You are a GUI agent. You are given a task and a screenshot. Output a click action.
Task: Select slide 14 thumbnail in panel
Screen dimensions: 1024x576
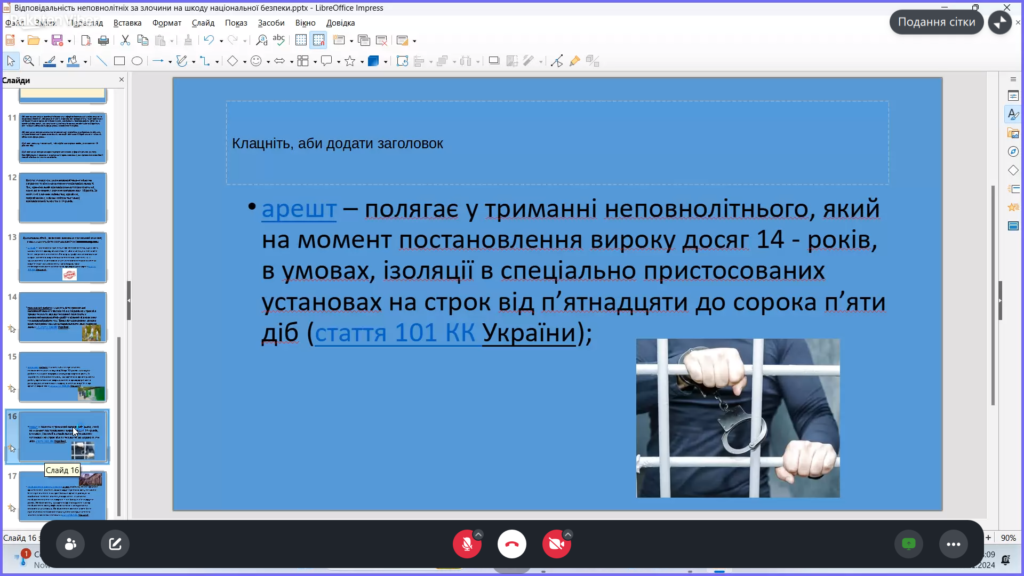pyautogui.click(x=62, y=316)
